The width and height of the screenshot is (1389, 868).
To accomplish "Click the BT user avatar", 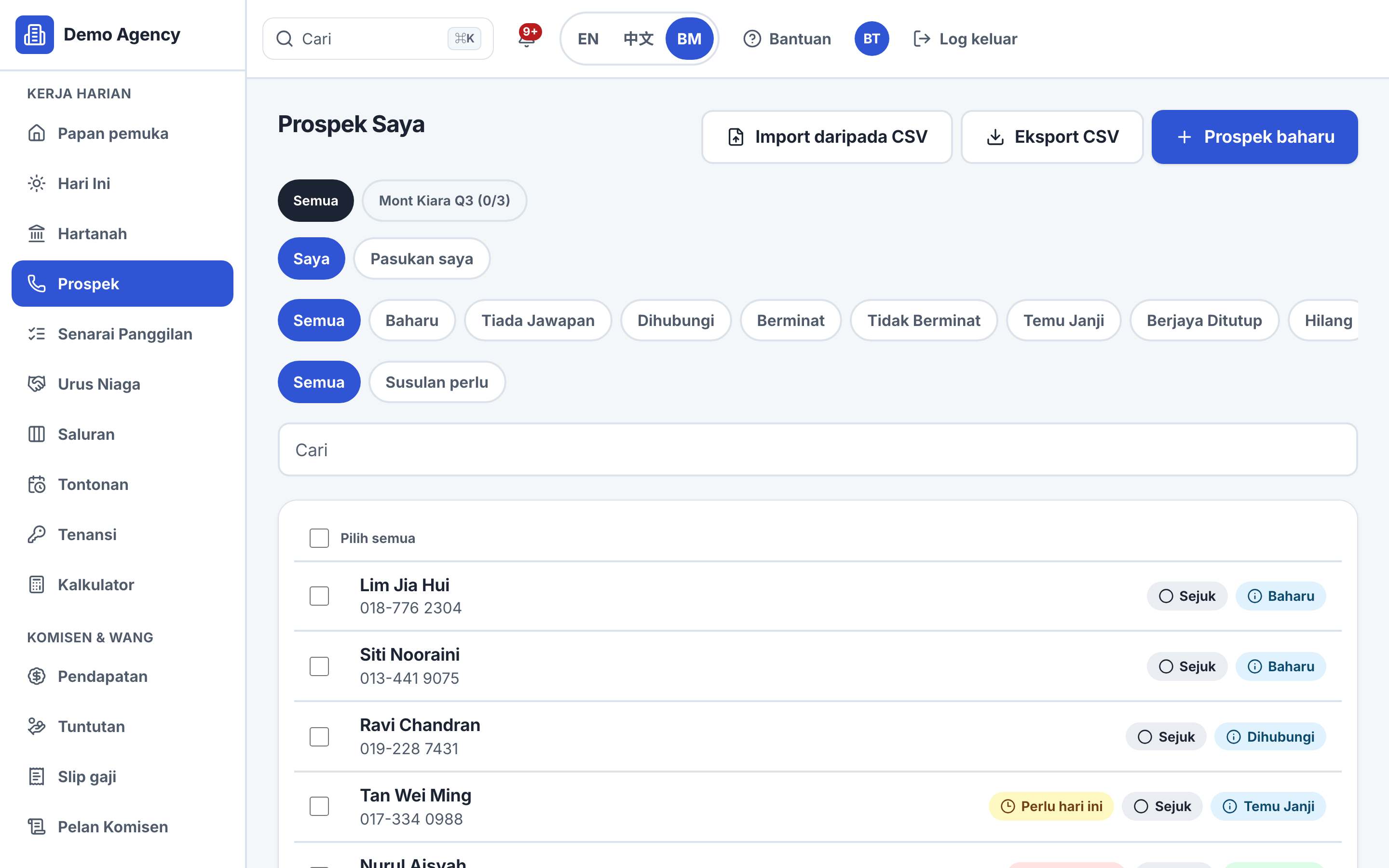I will click(x=872, y=39).
